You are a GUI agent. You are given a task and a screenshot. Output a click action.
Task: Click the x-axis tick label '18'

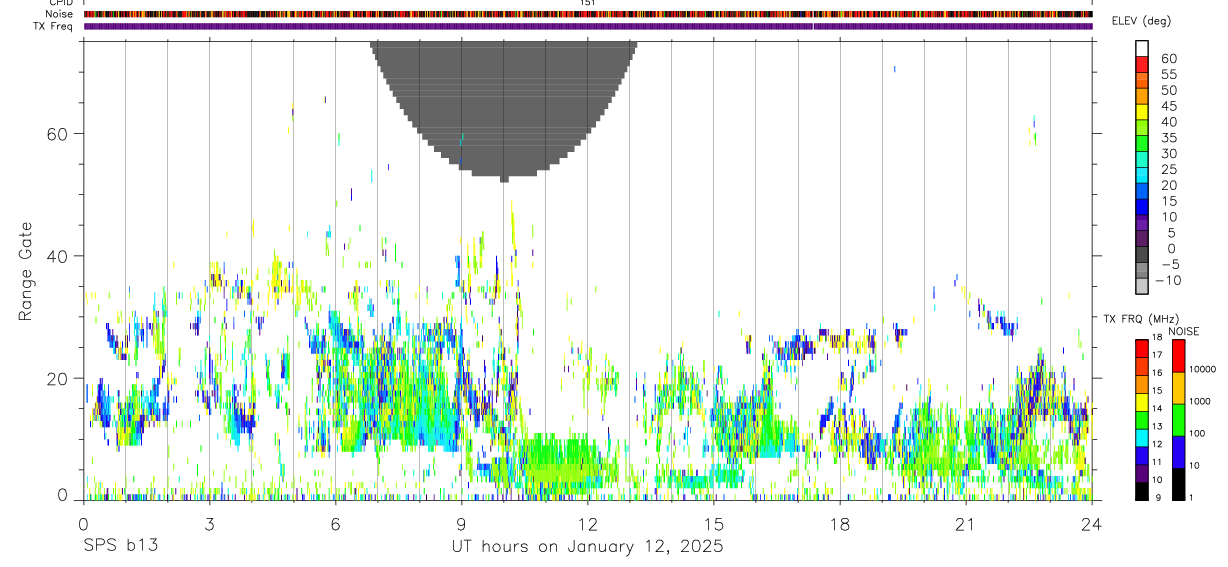[x=839, y=524]
